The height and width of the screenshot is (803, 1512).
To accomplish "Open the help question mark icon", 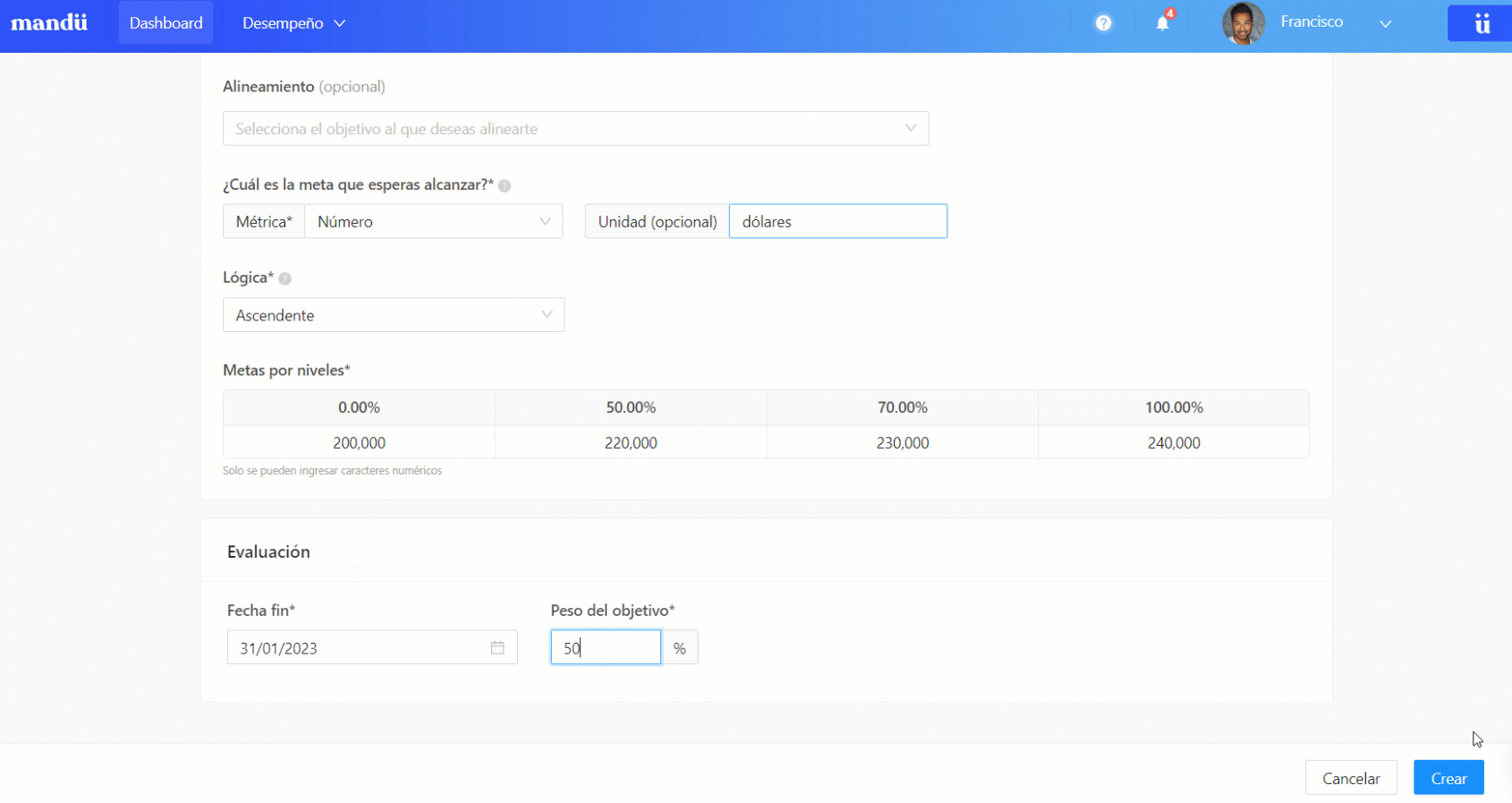I will click(1103, 23).
